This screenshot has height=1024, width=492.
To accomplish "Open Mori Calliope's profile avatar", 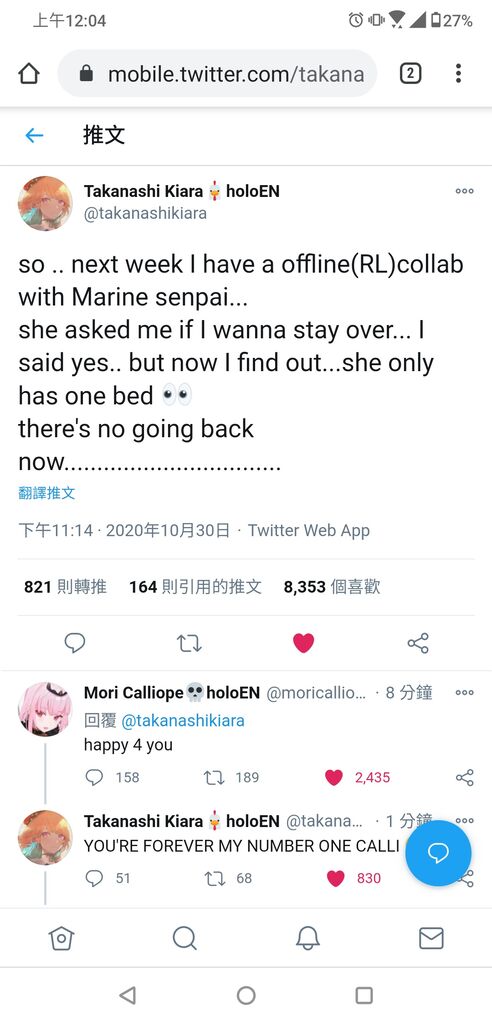I will [x=45, y=709].
